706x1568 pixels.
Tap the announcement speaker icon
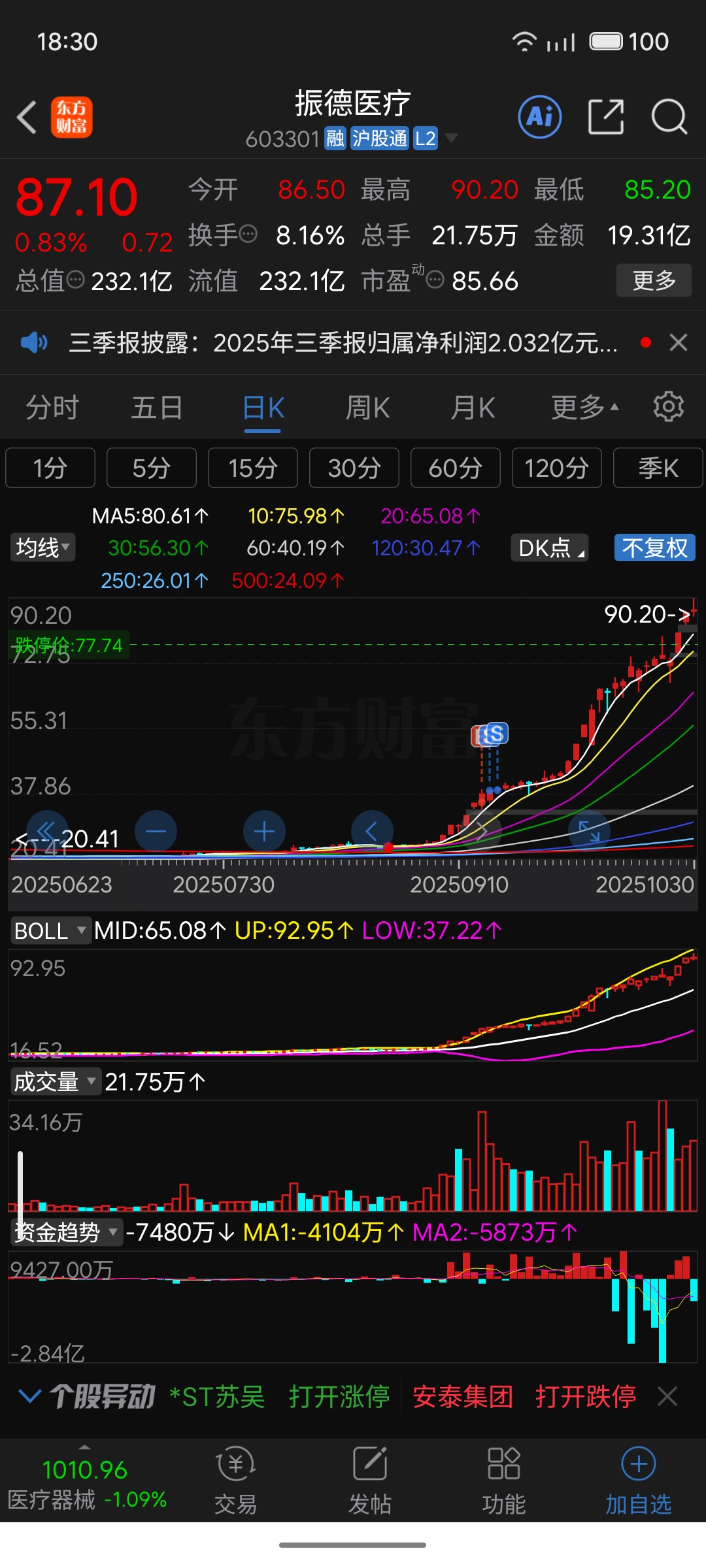coord(34,342)
